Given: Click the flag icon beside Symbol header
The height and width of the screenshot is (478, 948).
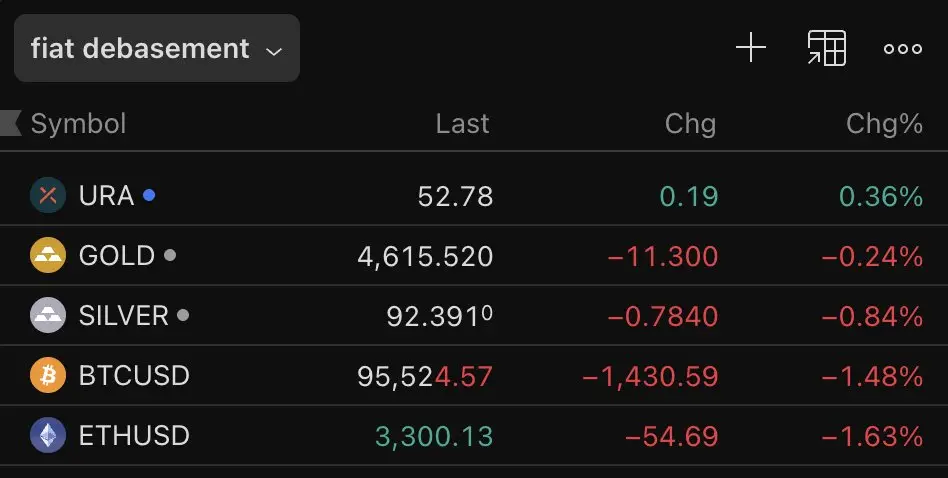Looking at the screenshot, I should click(x=11, y=123).
